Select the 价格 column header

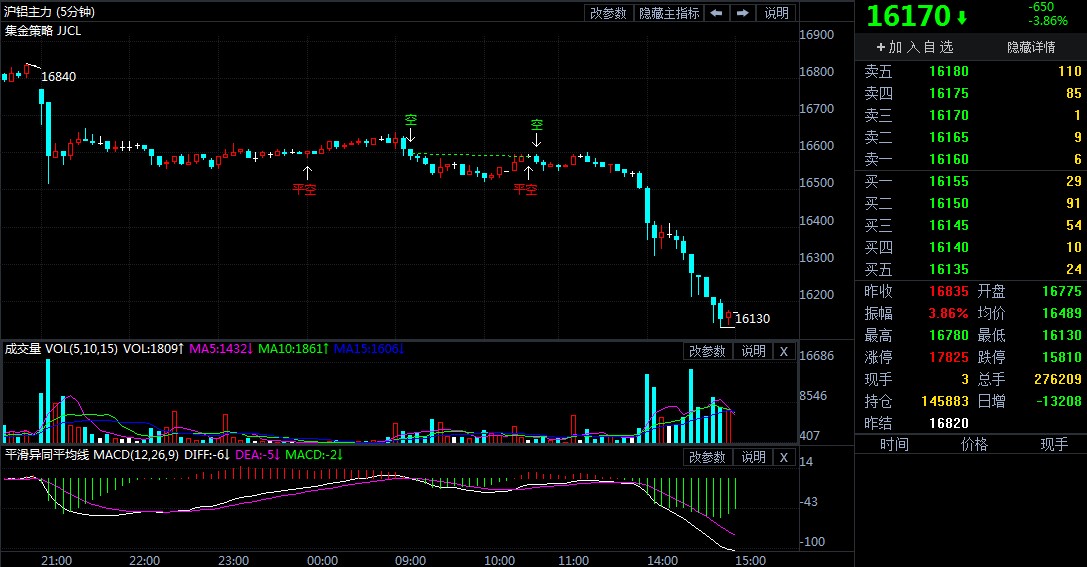click(974, 444)
